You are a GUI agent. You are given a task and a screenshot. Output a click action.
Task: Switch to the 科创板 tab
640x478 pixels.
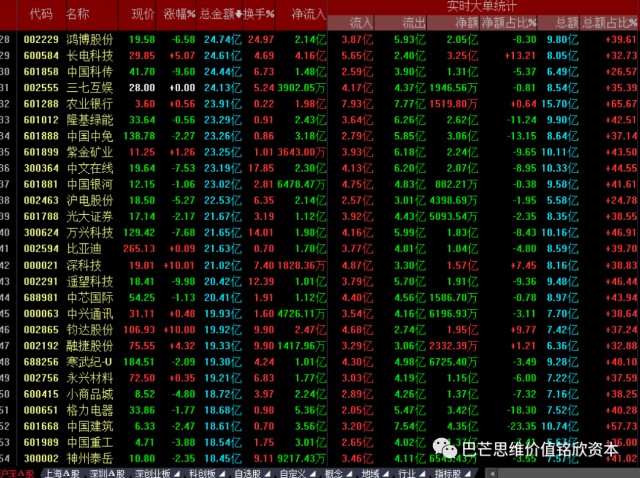pyautogui.click(x=207, y=474)
